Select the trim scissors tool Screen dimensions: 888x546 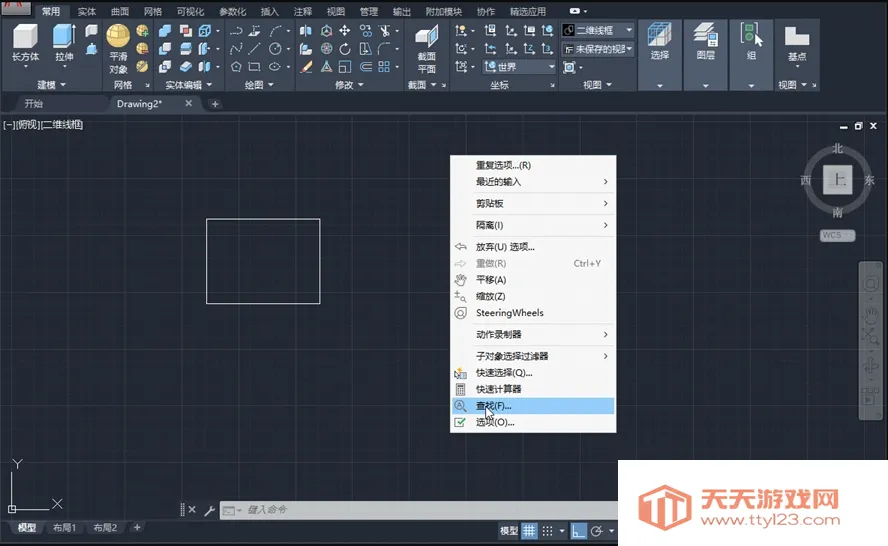pyautogui.click(x=385, y=31)
